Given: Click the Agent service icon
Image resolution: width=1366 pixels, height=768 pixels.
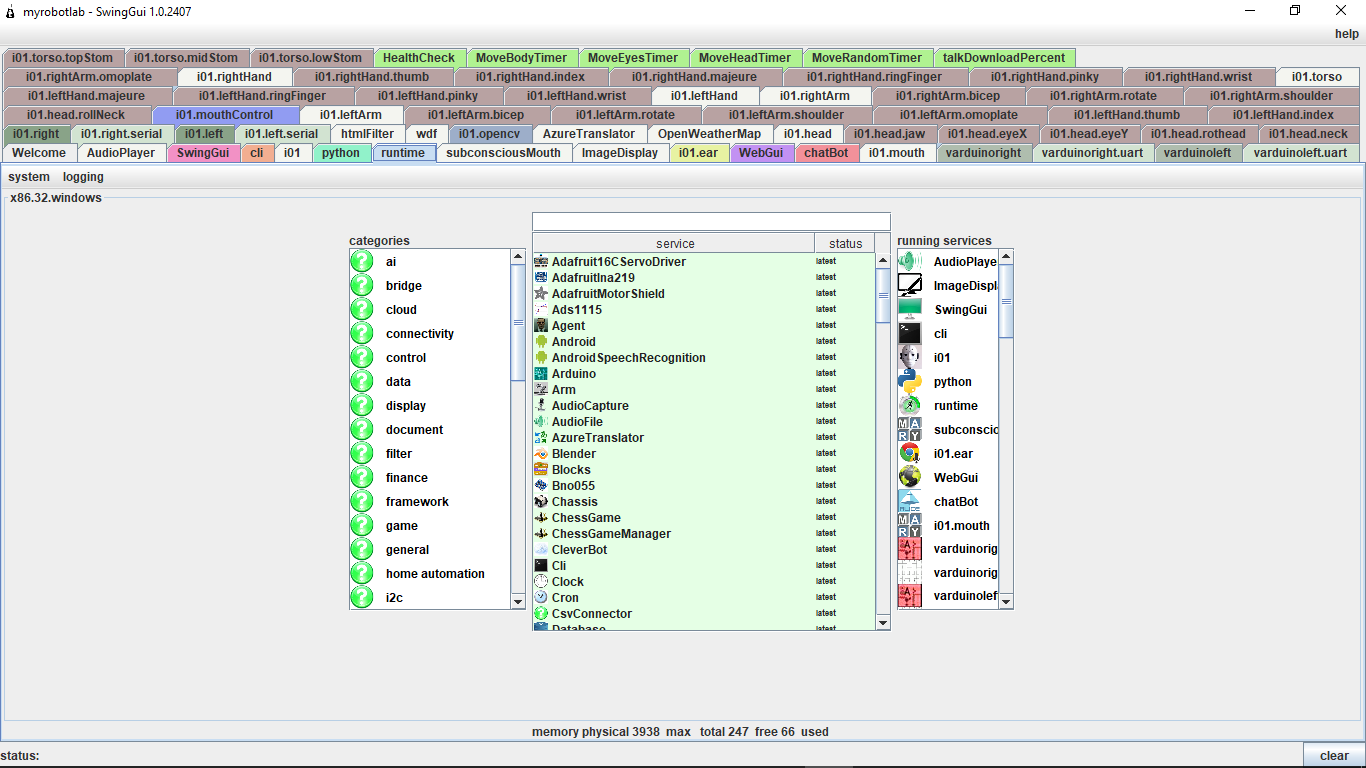Looking at the screenshot, I should click(541, 326).
